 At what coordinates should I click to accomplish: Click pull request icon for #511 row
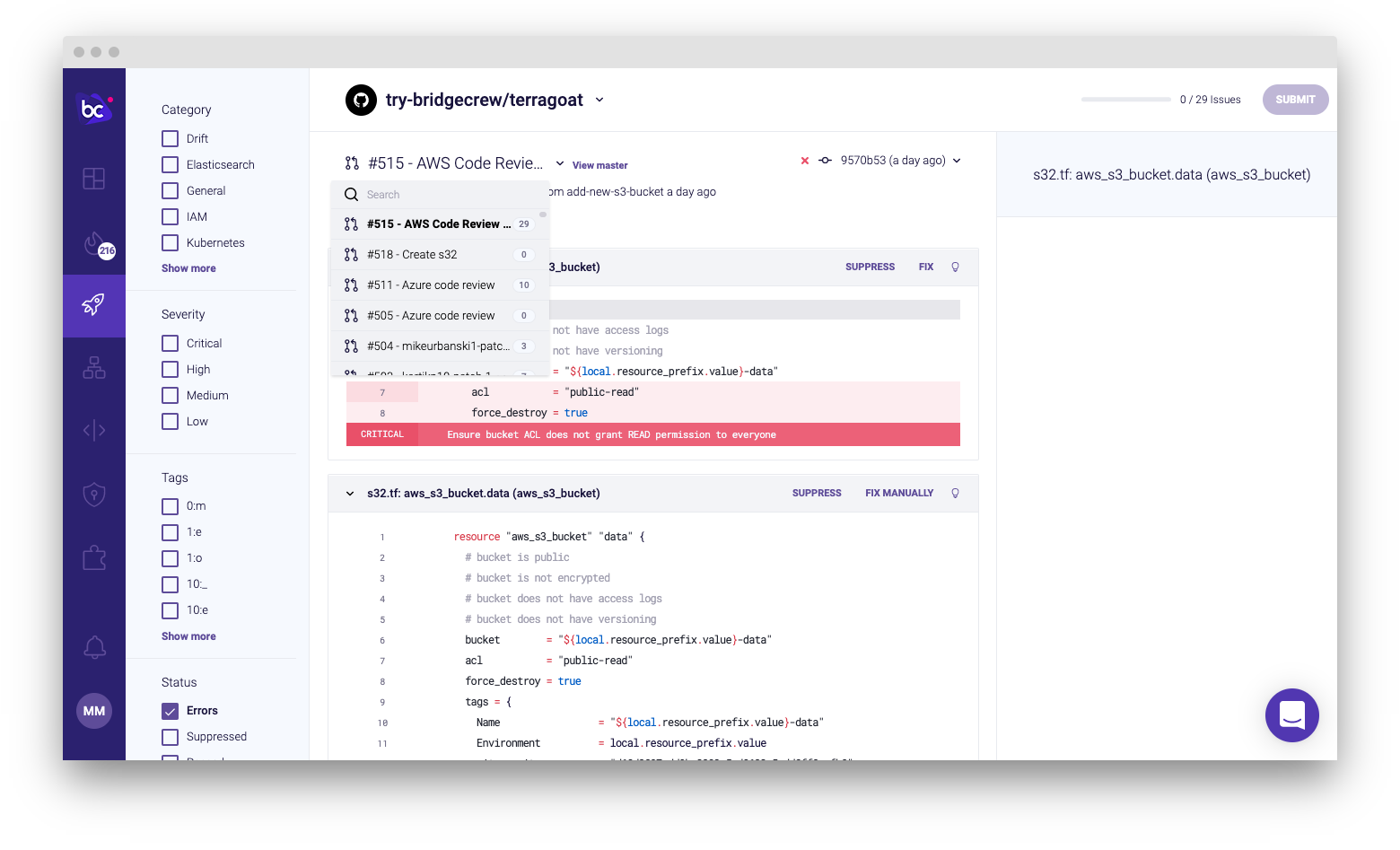coord(351,285)
